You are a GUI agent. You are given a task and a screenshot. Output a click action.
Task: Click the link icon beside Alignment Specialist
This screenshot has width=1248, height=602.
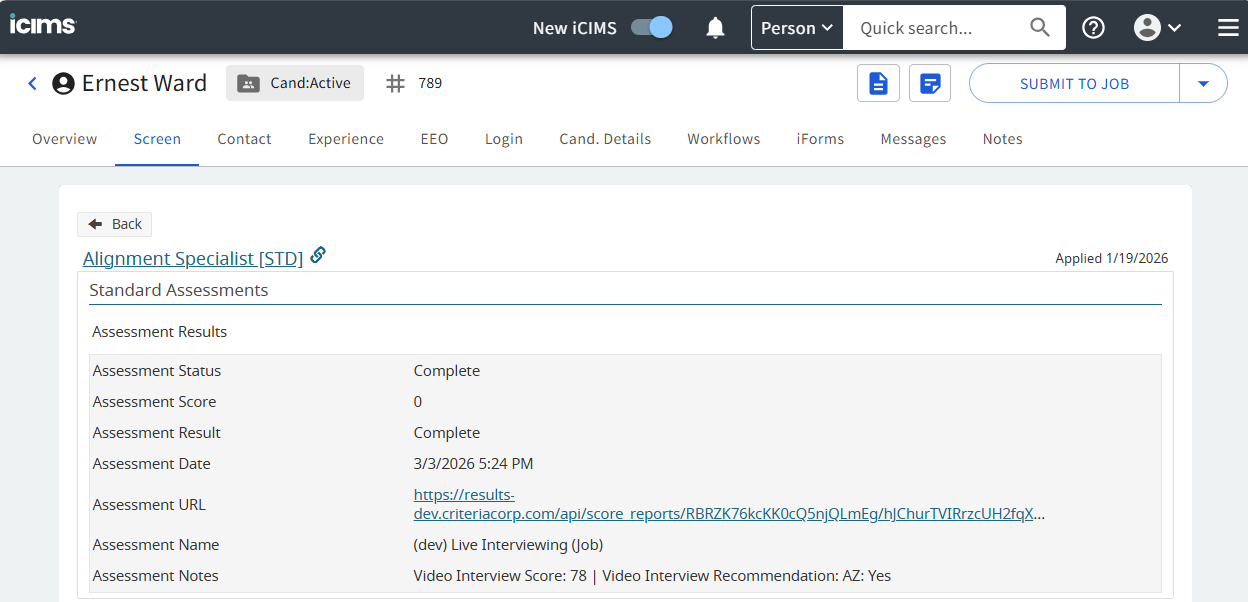coord(318,255)
